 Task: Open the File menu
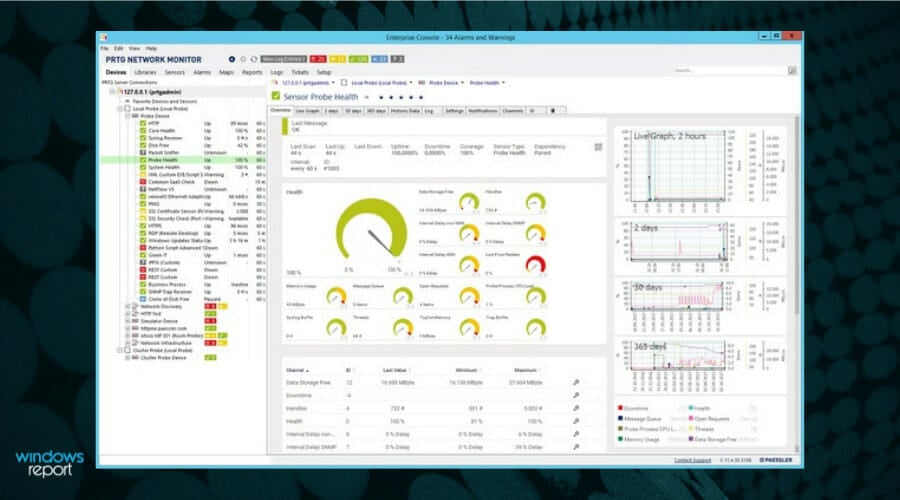[x=104, y=48]
